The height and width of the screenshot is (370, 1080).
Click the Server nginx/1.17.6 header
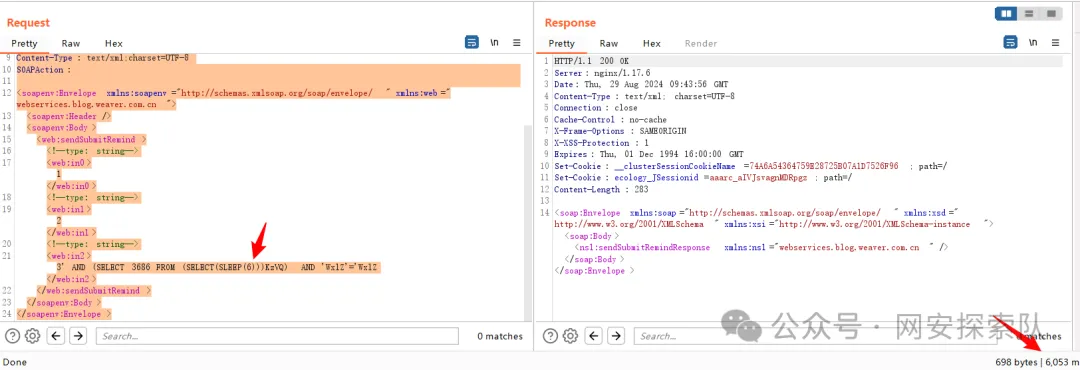602,73
